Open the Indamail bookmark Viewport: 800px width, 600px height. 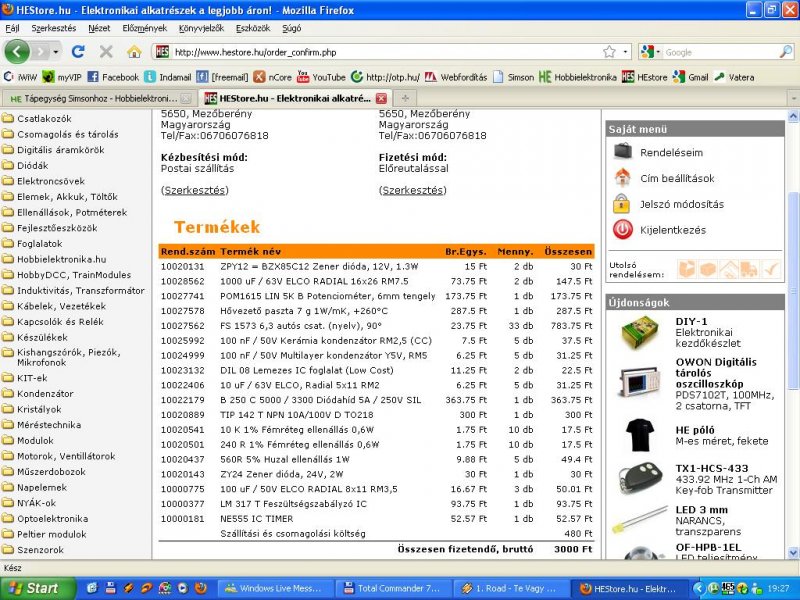(x=168, y=77)
